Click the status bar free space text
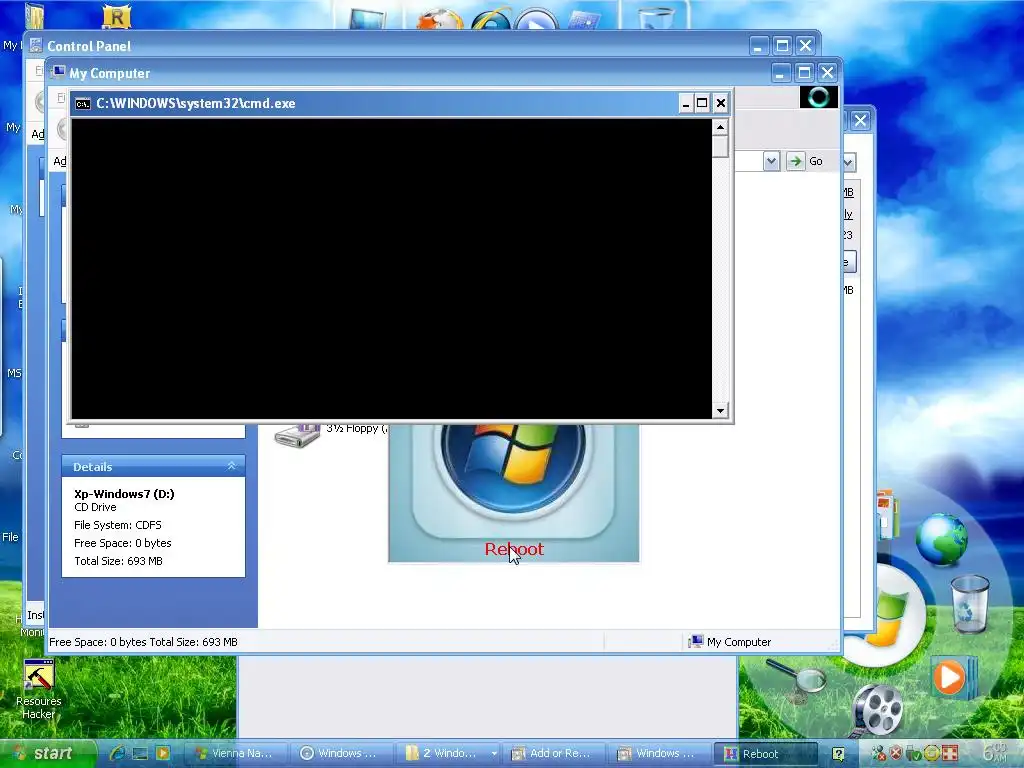Image resolution: width=1024 pixels, height=768 pixels. pos(143,642)
